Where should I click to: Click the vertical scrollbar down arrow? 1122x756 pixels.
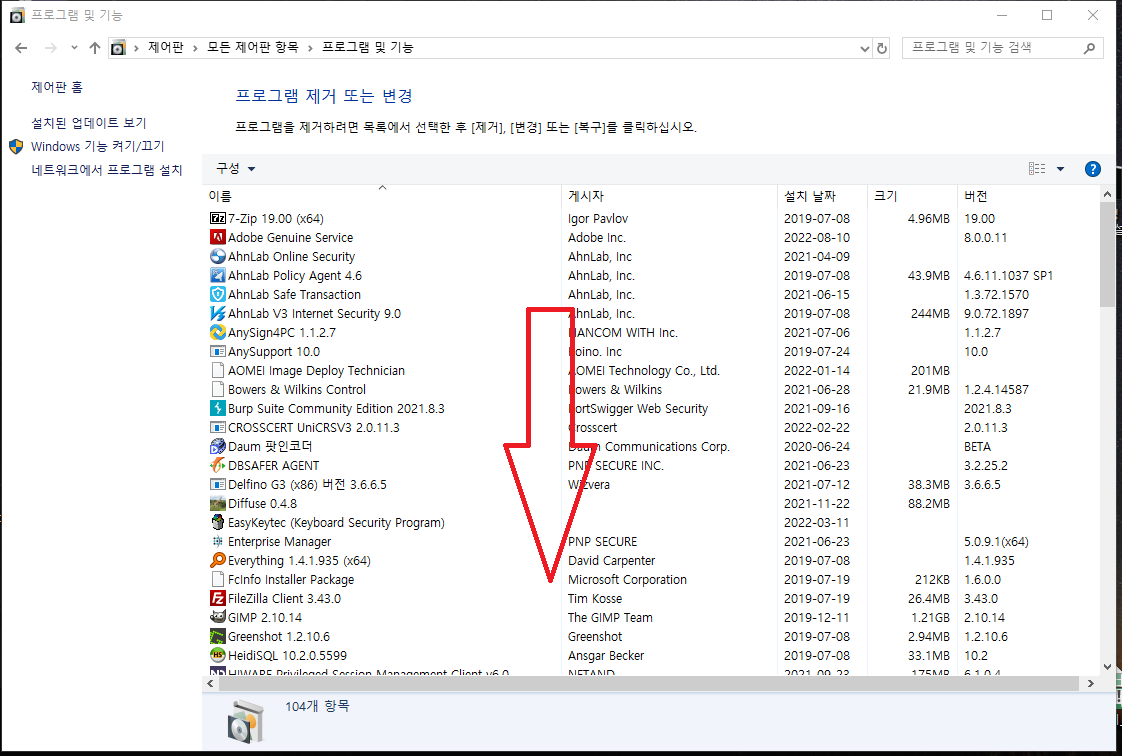(1106, 665)
